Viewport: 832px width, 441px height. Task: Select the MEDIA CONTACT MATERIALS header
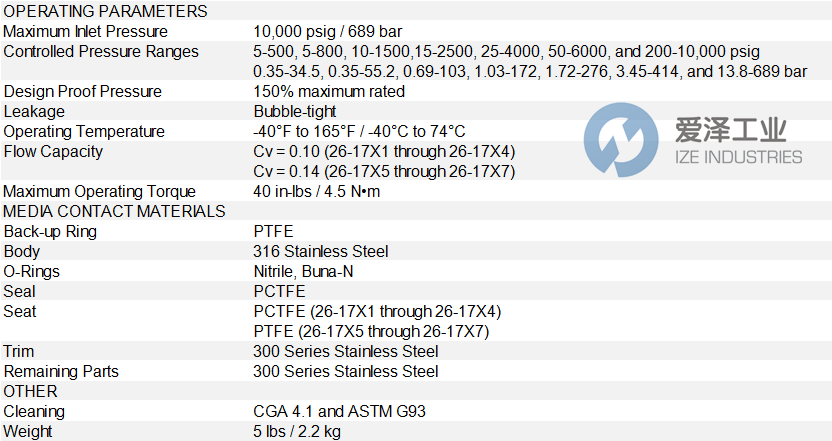click(x=115, y=211)
